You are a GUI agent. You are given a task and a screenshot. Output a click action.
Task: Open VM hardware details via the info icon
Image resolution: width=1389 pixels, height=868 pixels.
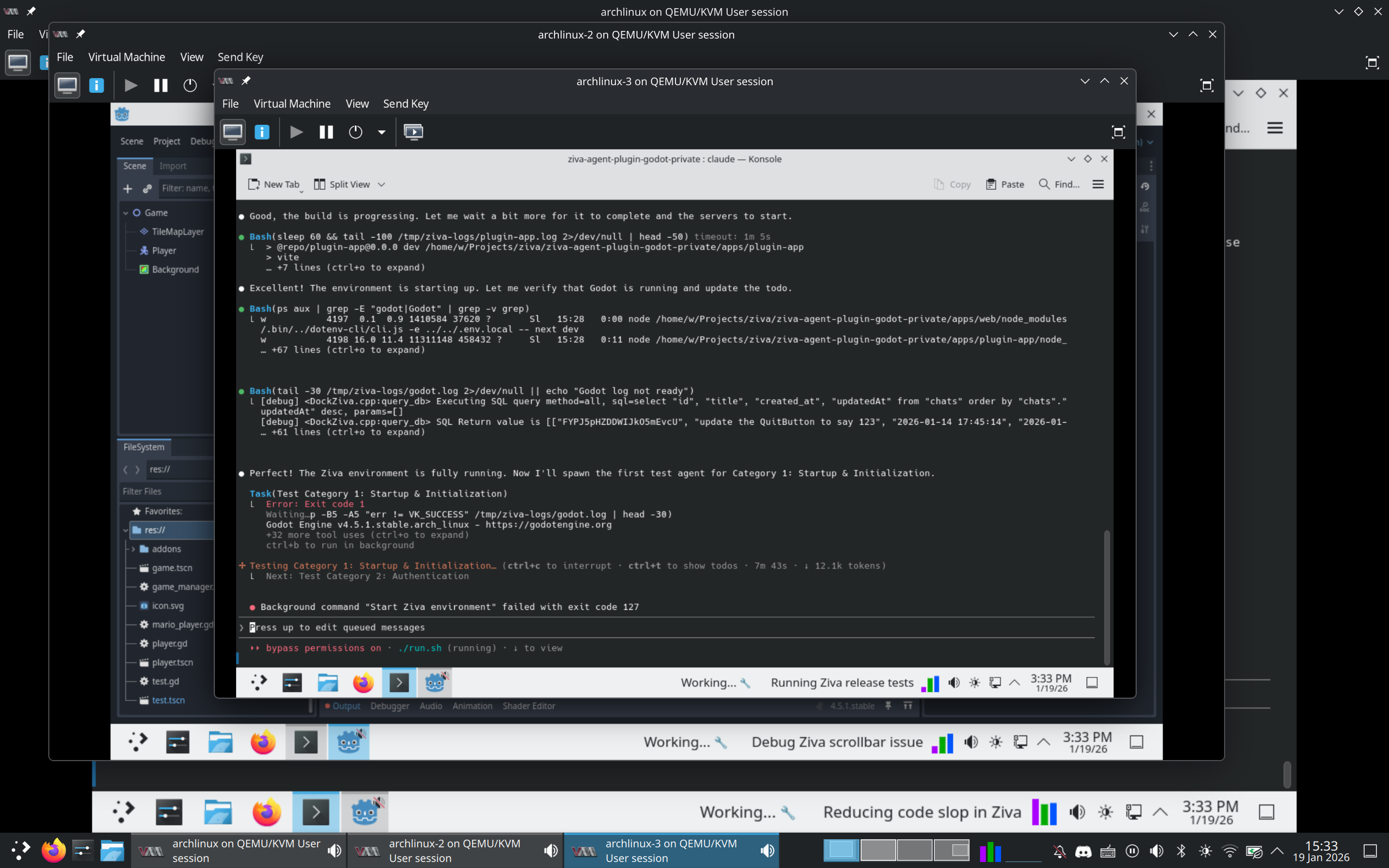(262, 132)
